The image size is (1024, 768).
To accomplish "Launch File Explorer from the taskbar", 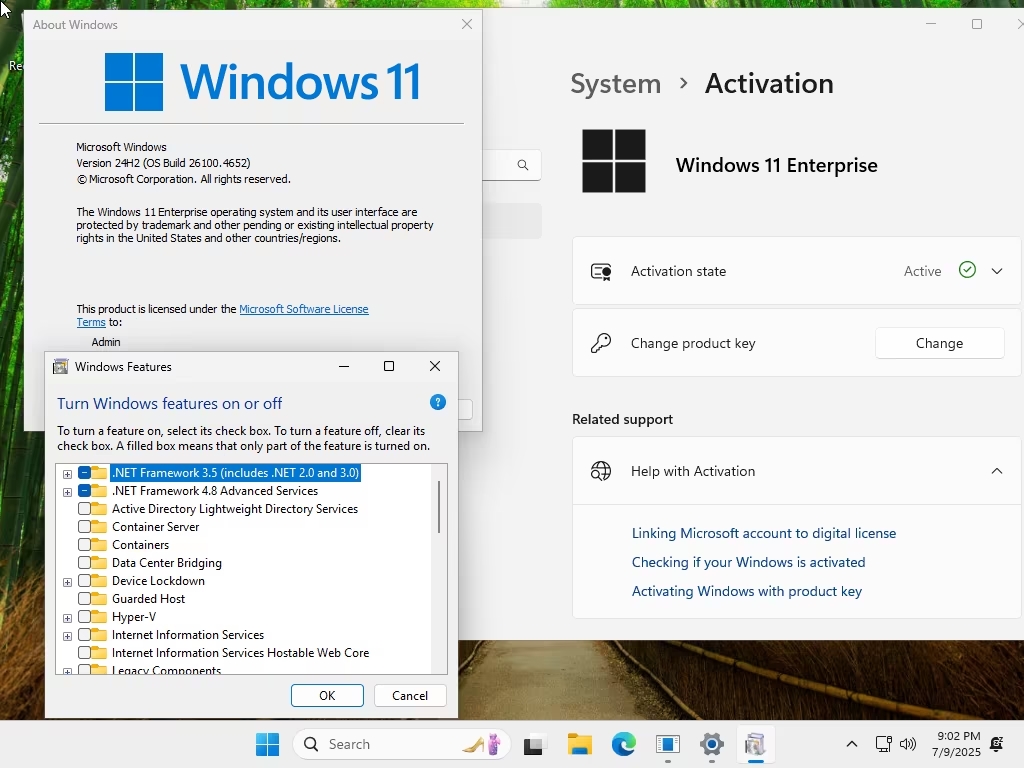I will point(579,744).
